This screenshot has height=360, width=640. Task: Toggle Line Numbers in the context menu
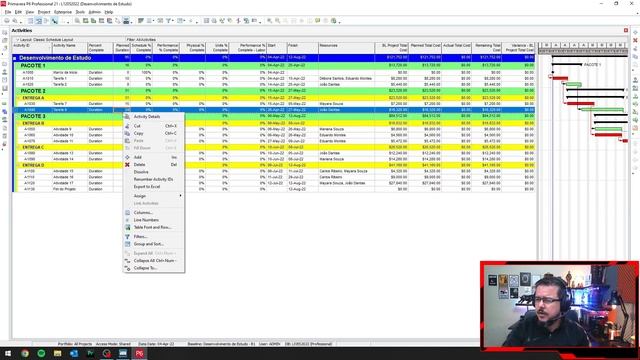tap(153, 220)
